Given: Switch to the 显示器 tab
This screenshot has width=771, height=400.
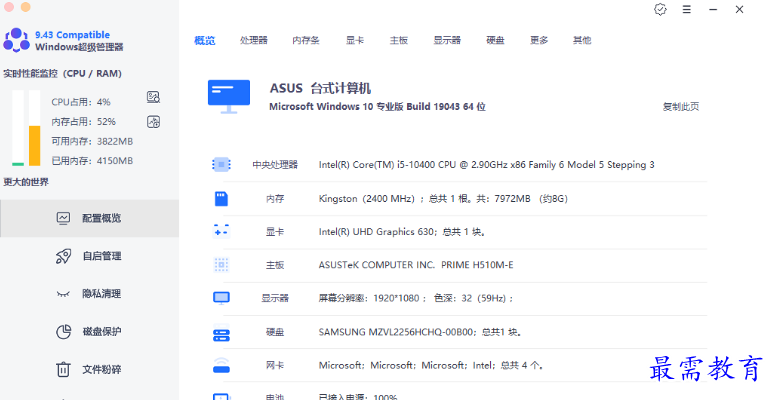Looking at the screenshot, I should click(x=447, y=40).
